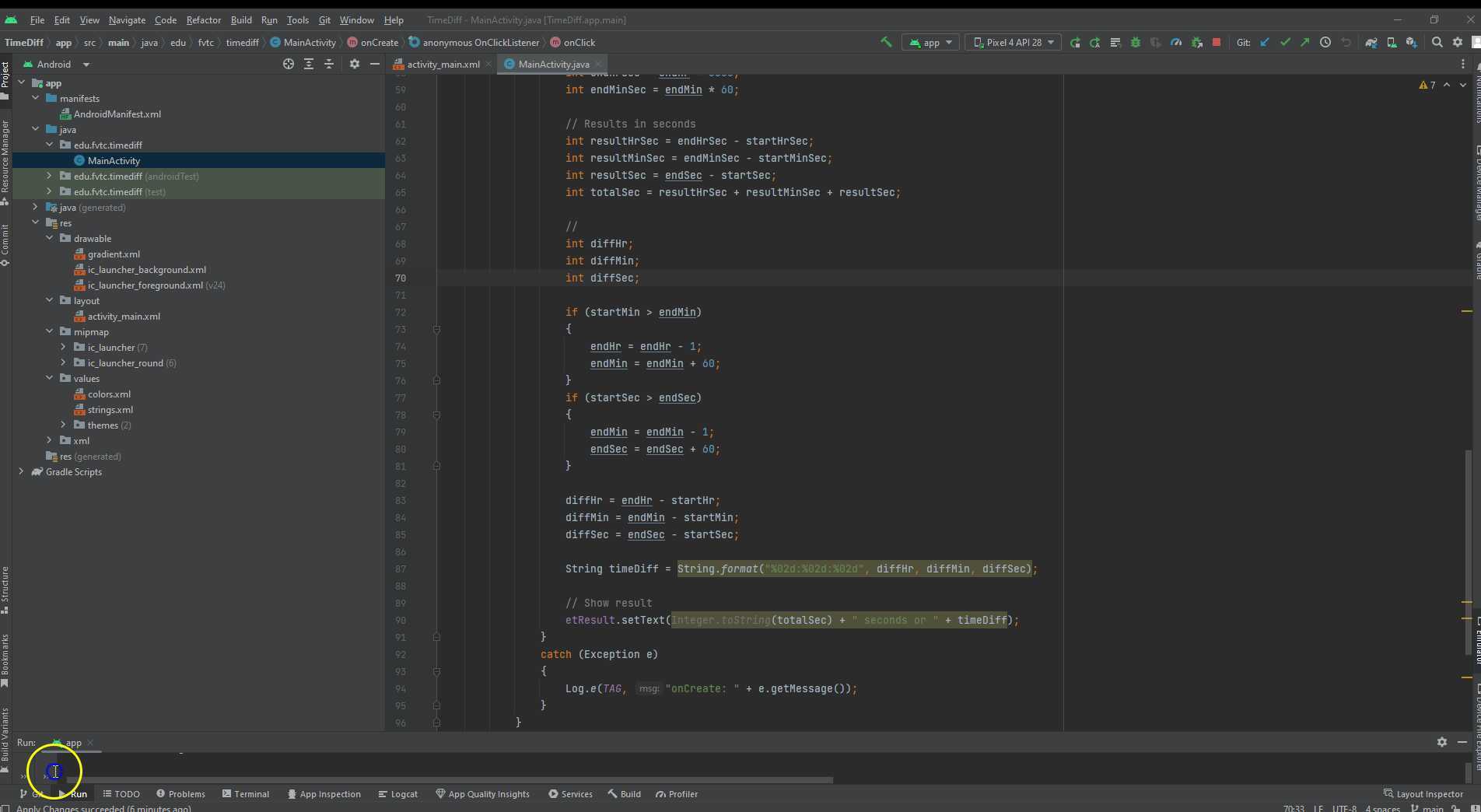1481x812 pixels.
Task: Stop the running app with red square
Action: coord(1217,43)
